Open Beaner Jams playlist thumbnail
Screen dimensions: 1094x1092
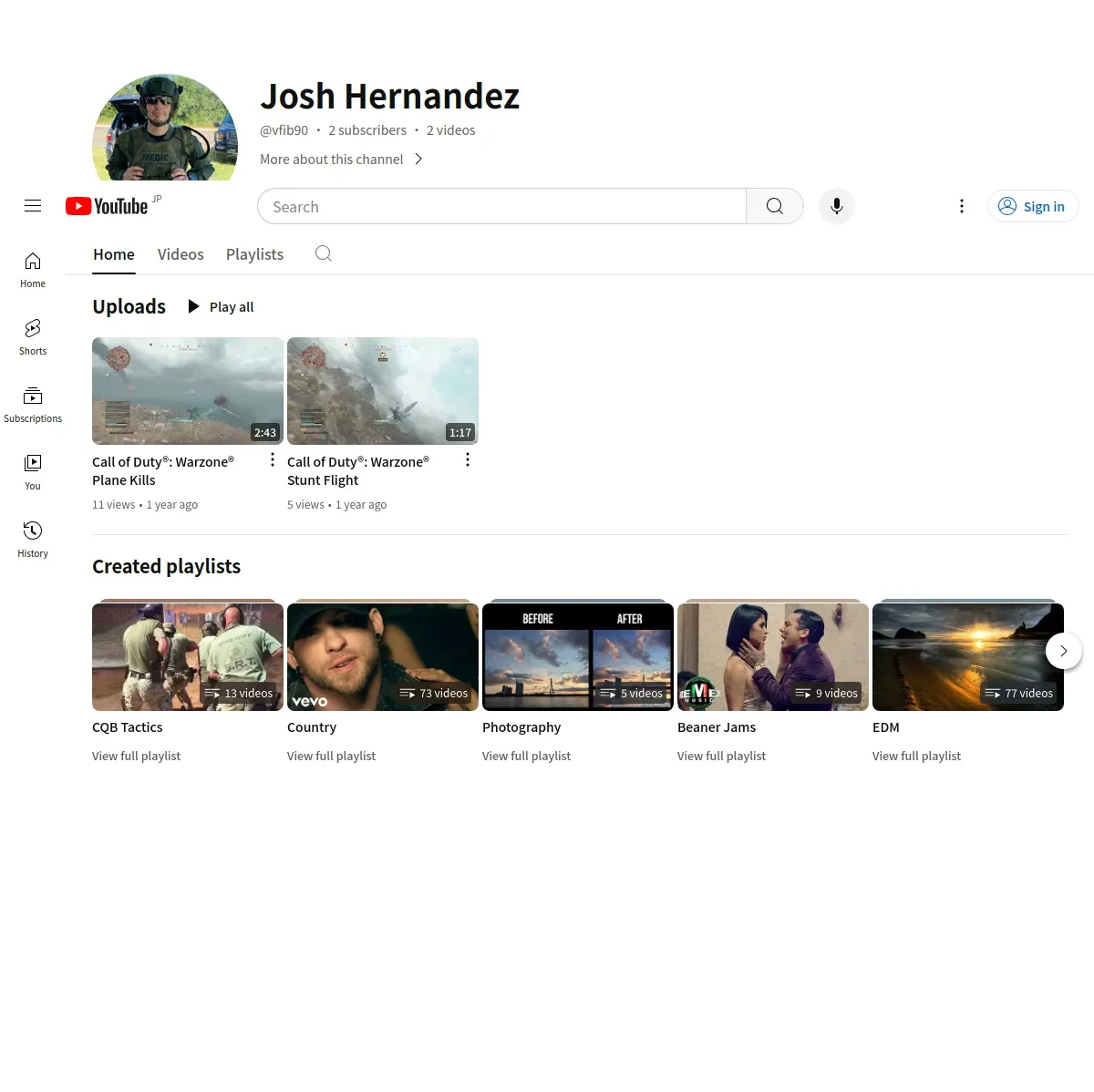[x=773, y=656]
